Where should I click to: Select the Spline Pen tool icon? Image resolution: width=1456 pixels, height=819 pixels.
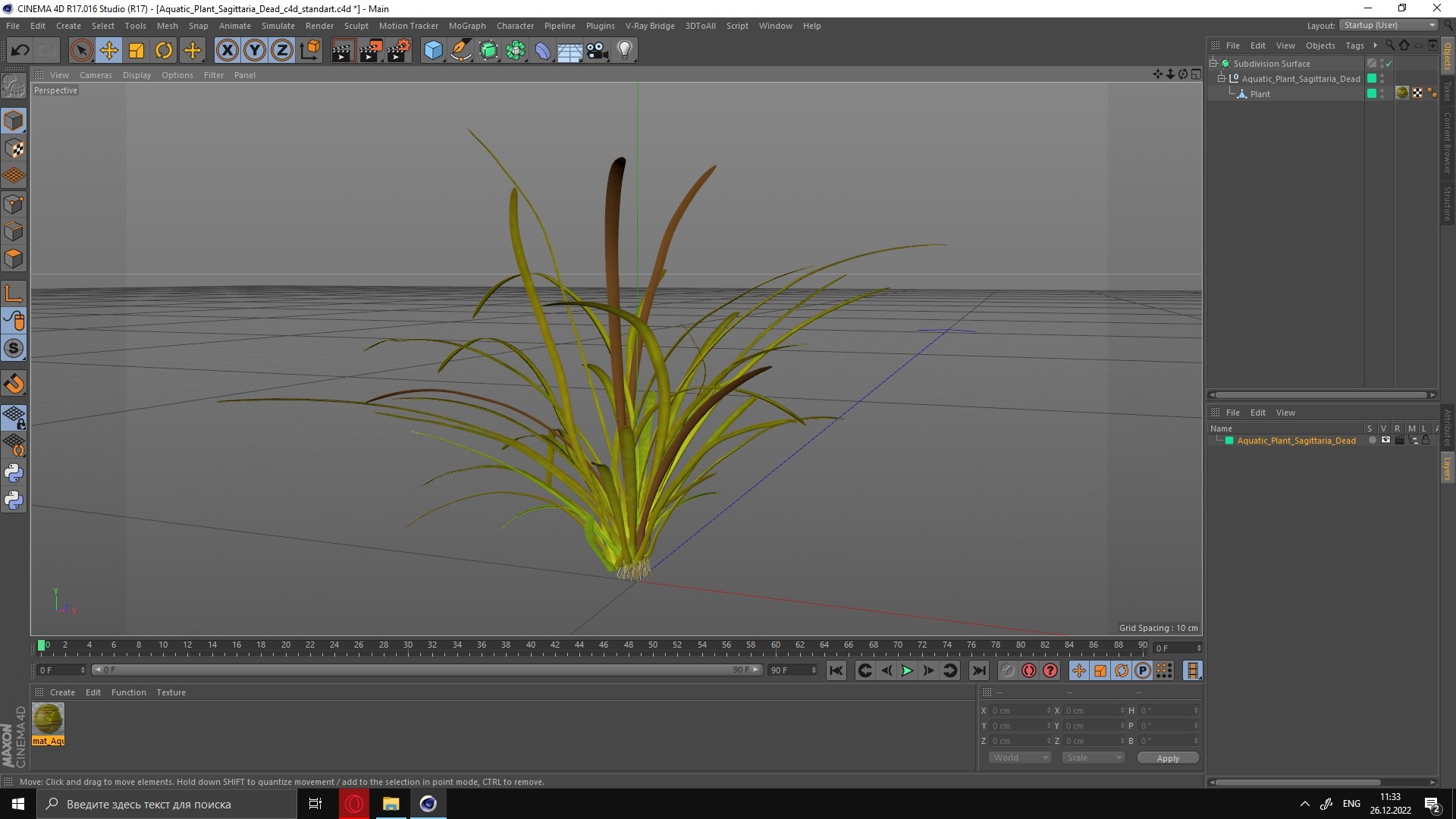coord(460,51)
